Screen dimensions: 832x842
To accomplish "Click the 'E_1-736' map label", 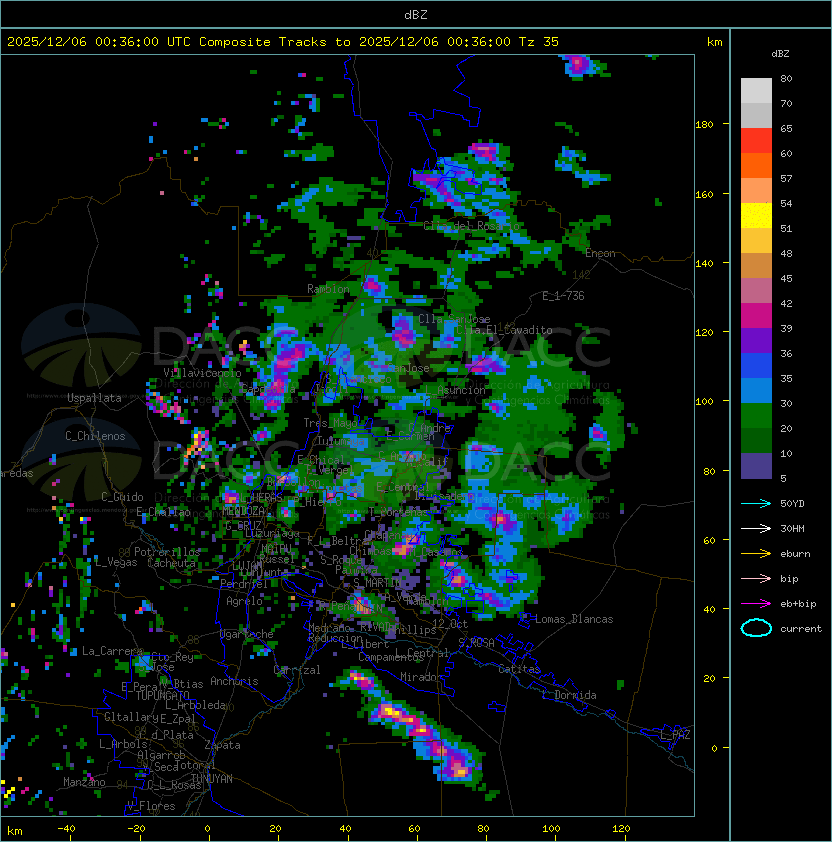I will (x=563, y=296).
